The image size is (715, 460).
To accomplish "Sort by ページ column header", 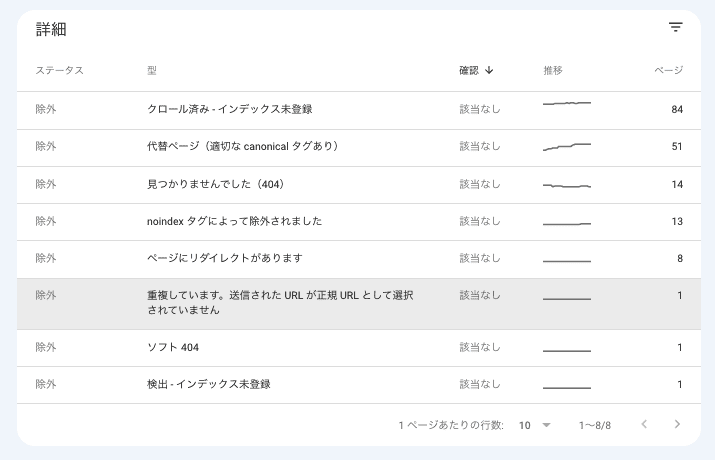I will (668, 70).
